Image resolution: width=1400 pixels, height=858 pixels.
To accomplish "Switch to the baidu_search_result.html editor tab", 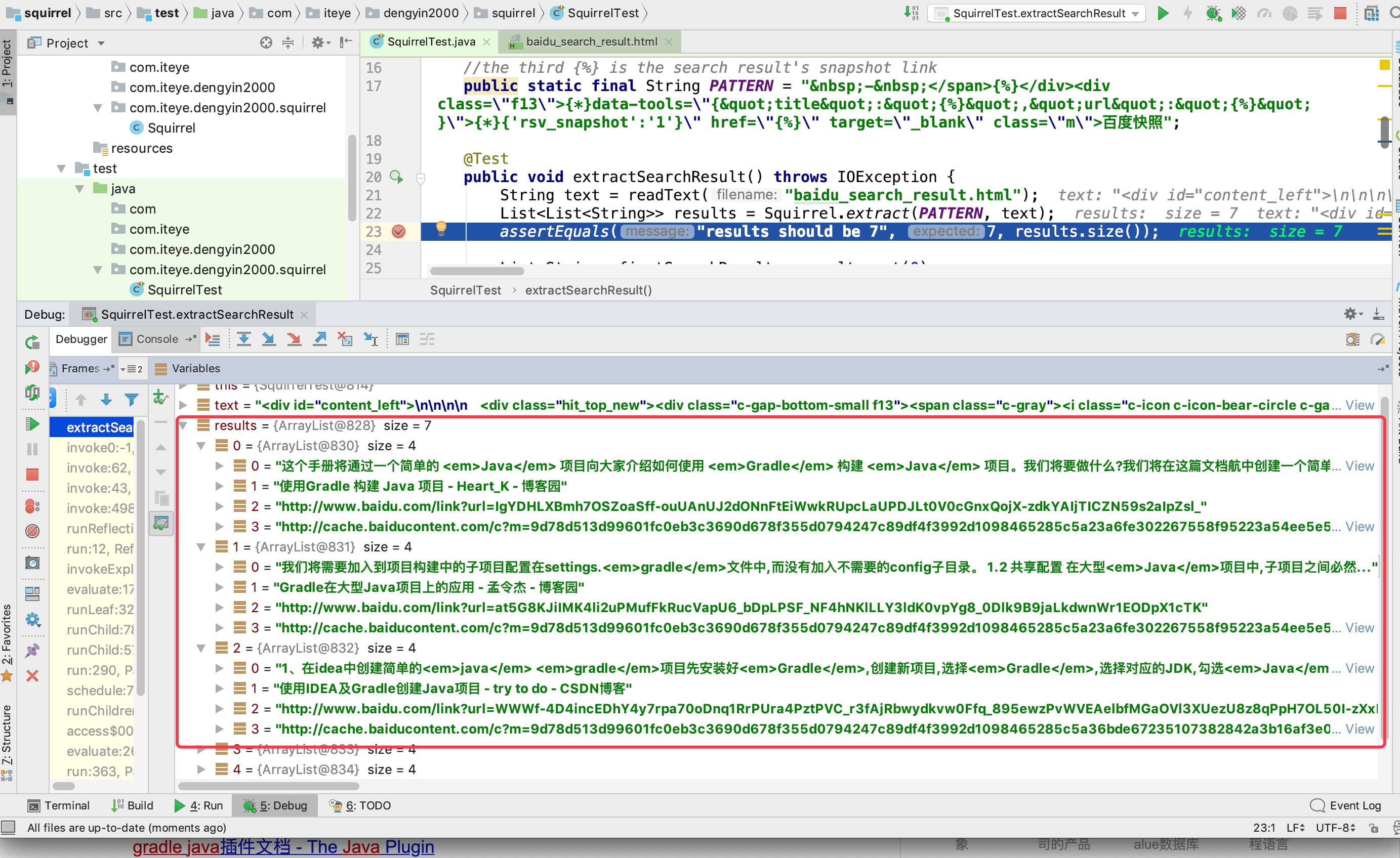I will [x=591, y=41].
